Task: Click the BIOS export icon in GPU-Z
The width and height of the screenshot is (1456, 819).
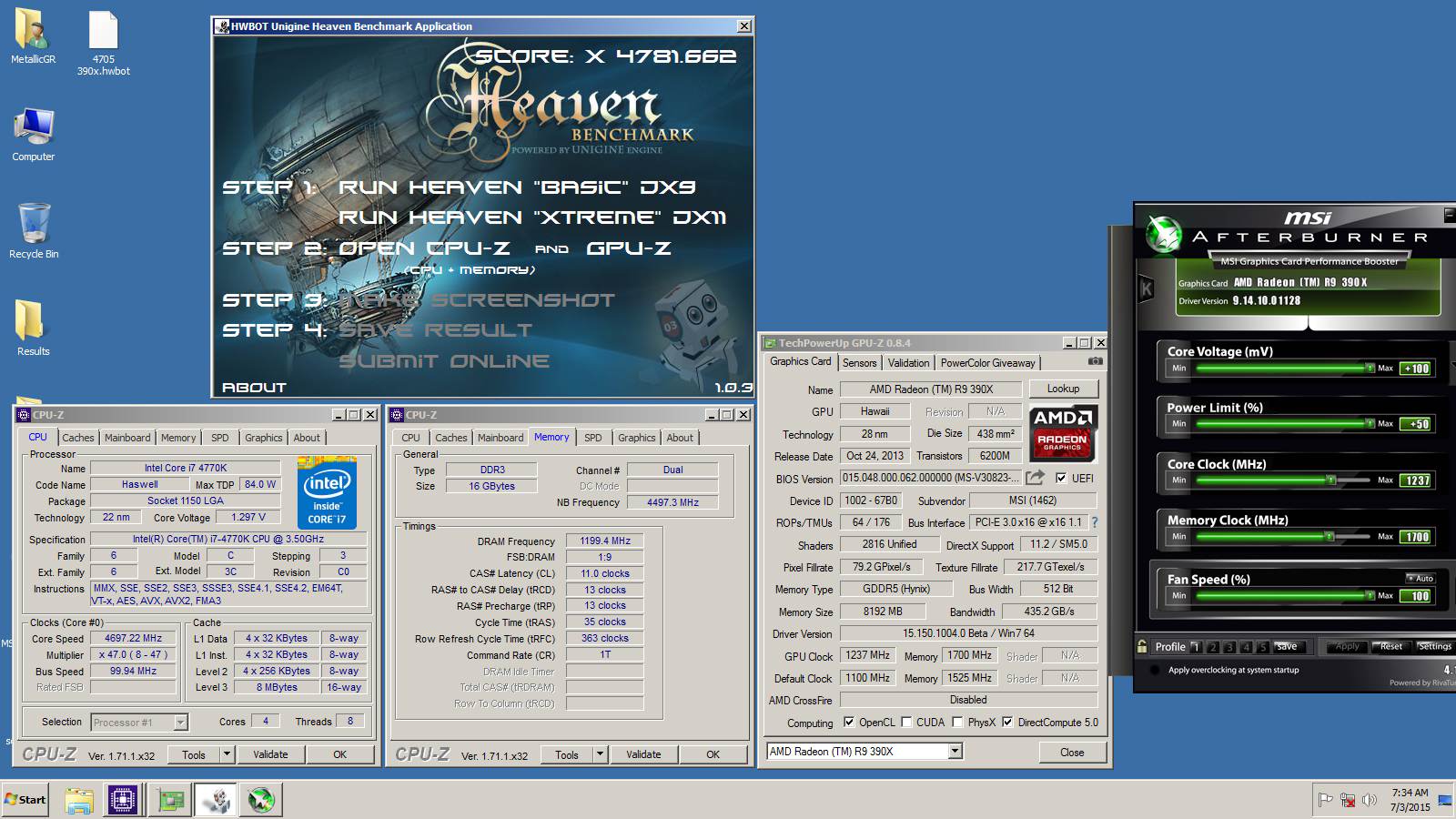Action: click(x=1035, y=478)
